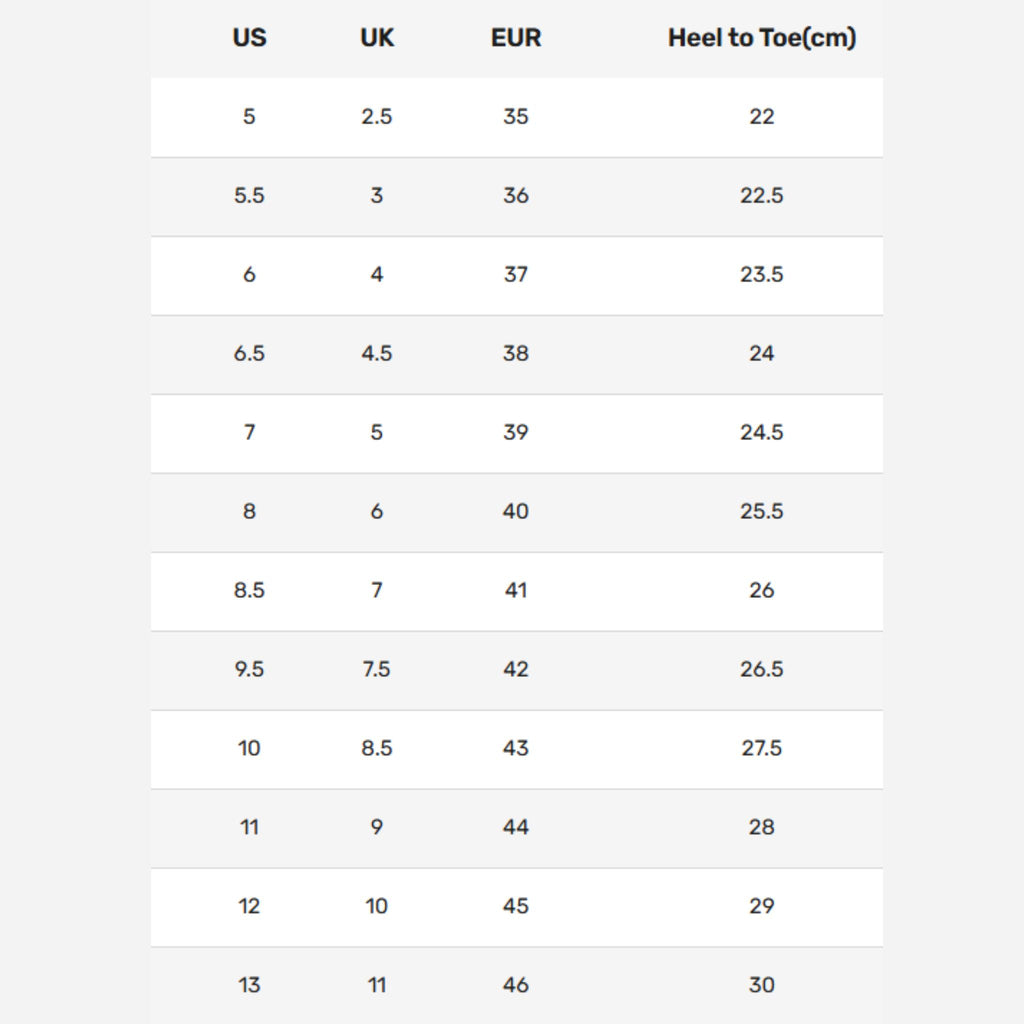Click the 23.5 cm heel to toe value
Screen dimensions: 1024x1024
pyautogui.click(x=762, y=275)
